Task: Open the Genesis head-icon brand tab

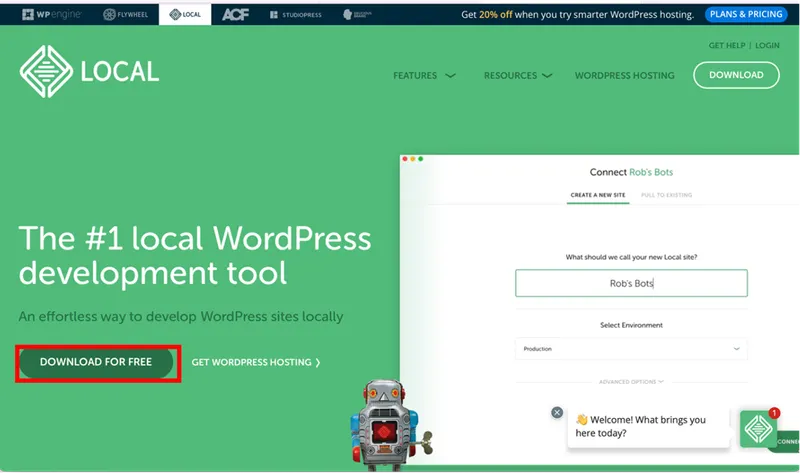Action: [357, 14]
